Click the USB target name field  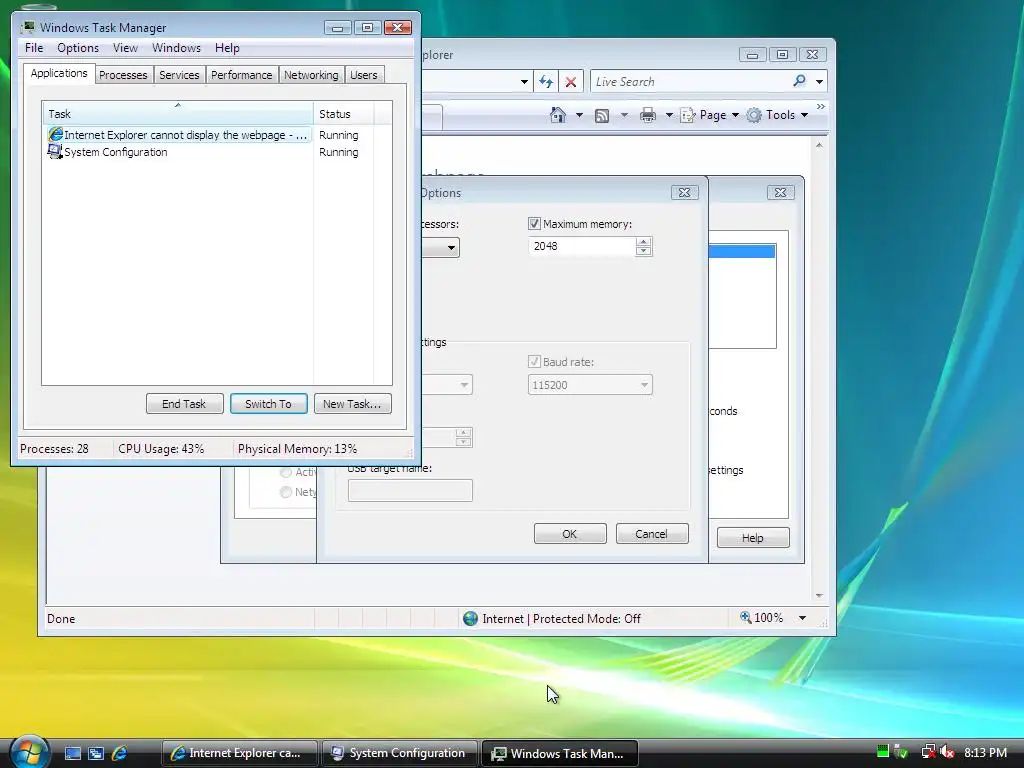(410, 490)
